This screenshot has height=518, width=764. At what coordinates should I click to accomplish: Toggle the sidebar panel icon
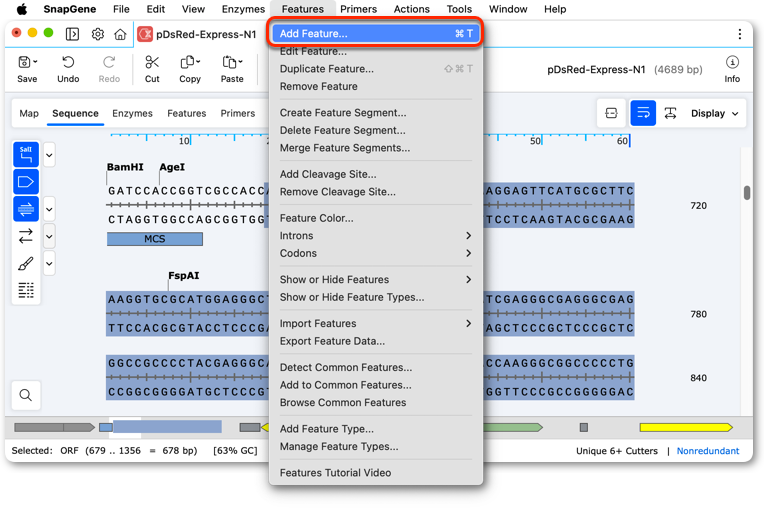(72, 34)
